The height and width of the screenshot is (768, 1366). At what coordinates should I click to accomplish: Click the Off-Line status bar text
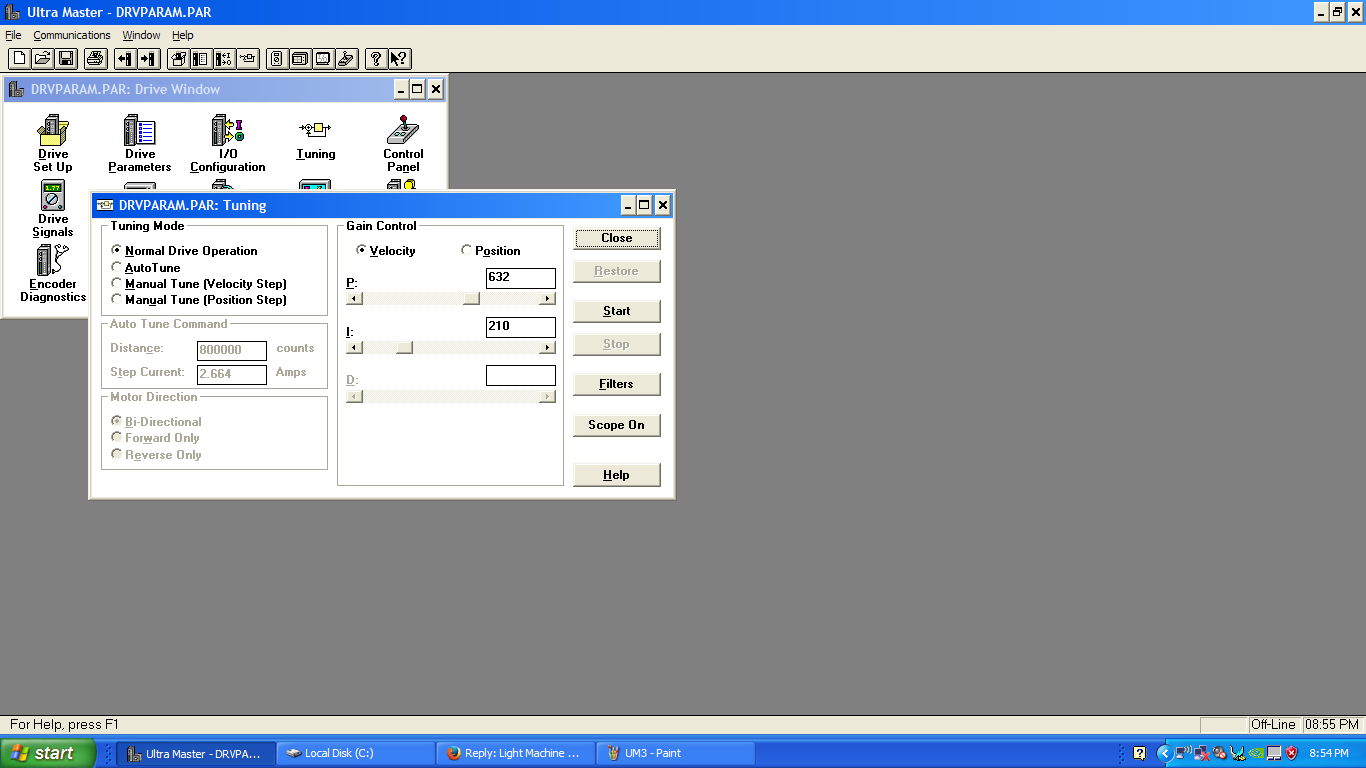(x=1273, y=725)
